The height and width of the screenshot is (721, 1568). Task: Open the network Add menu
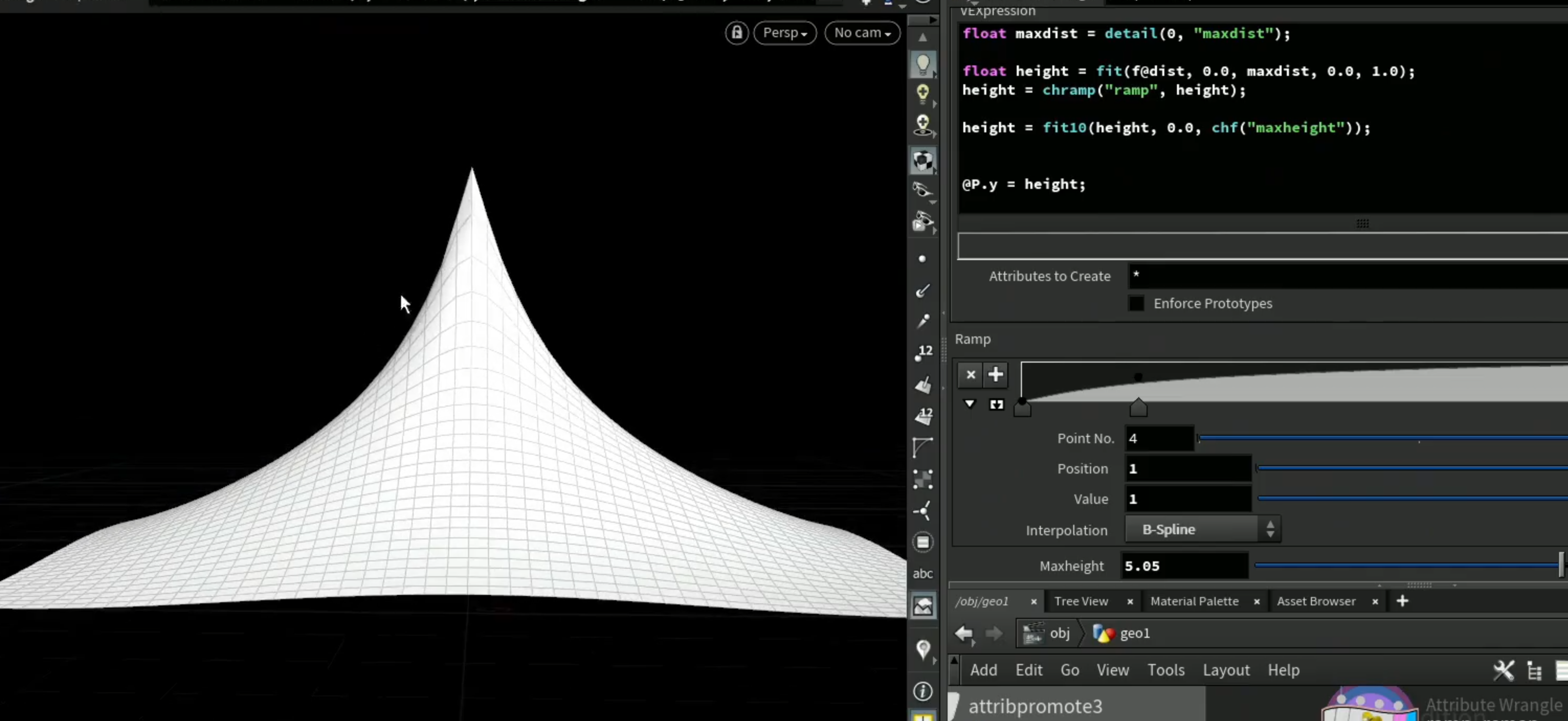tap(983, 670)
